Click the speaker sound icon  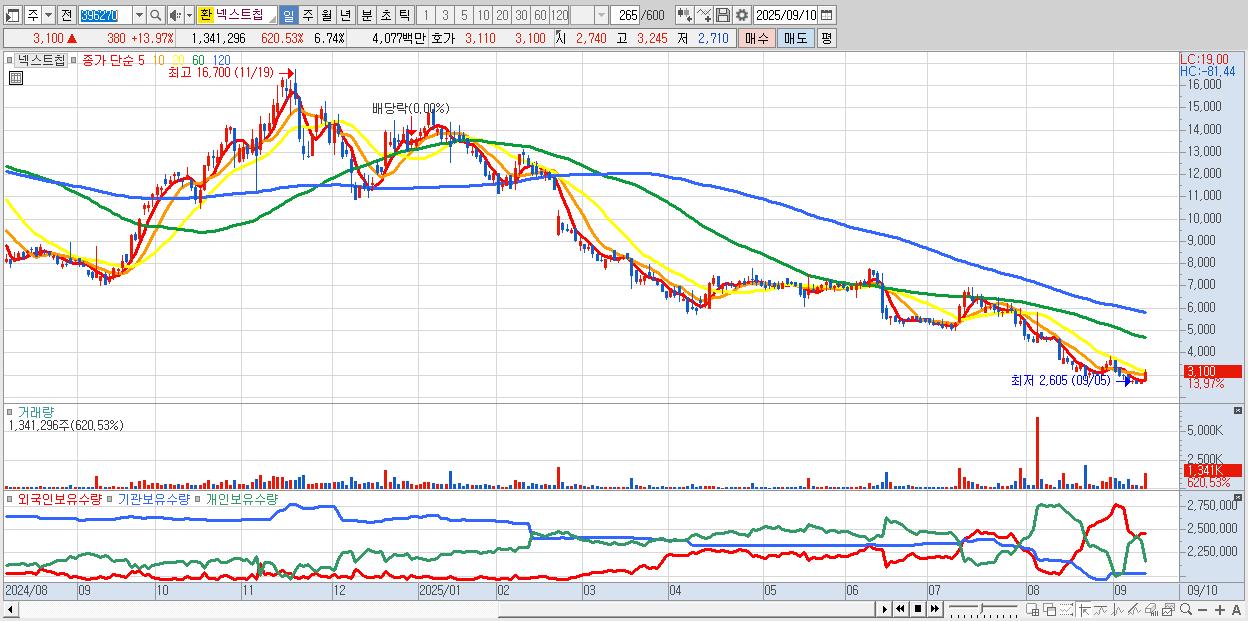tap(174, 16)
